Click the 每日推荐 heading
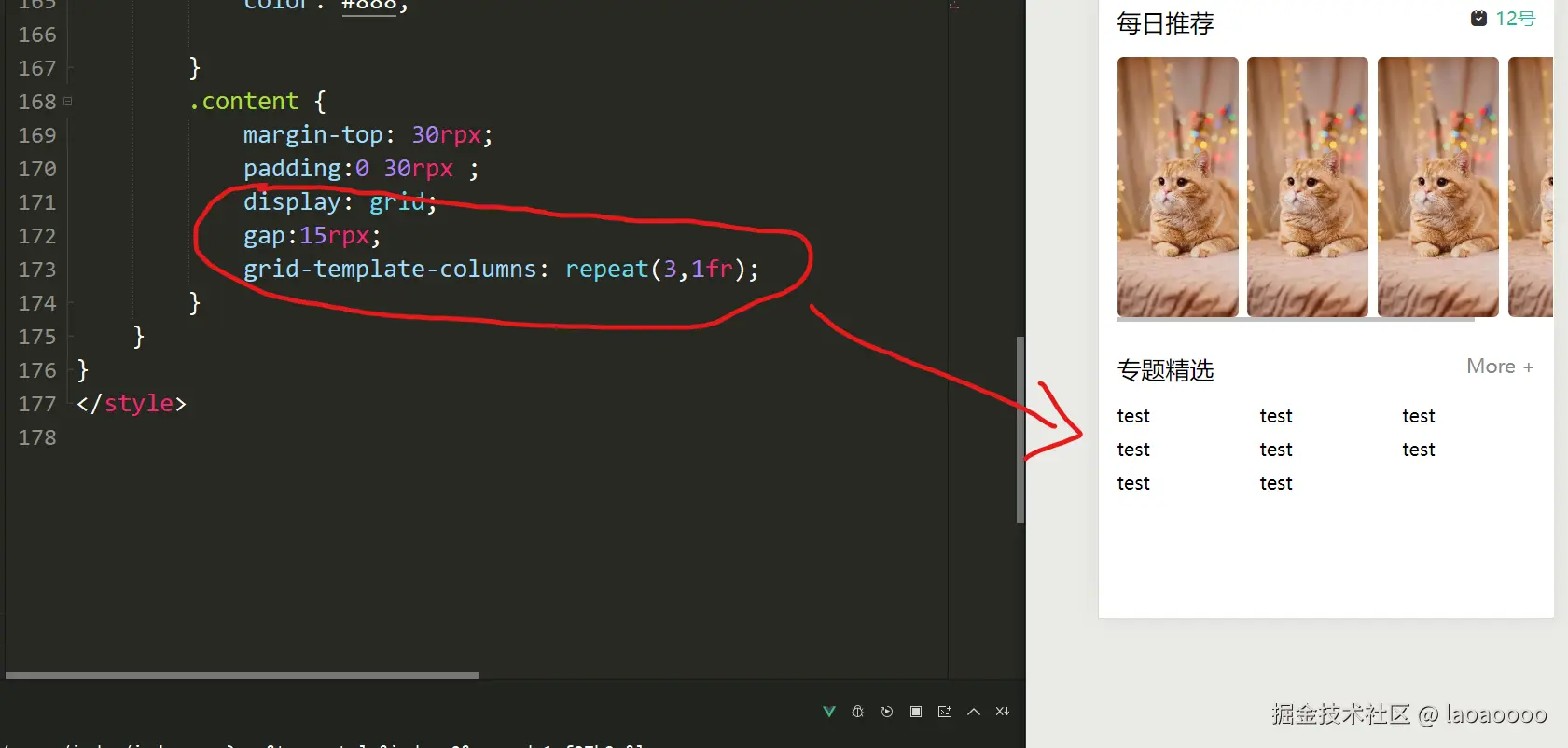Viewport: 1568px width, 748px height. (1165, 23)
